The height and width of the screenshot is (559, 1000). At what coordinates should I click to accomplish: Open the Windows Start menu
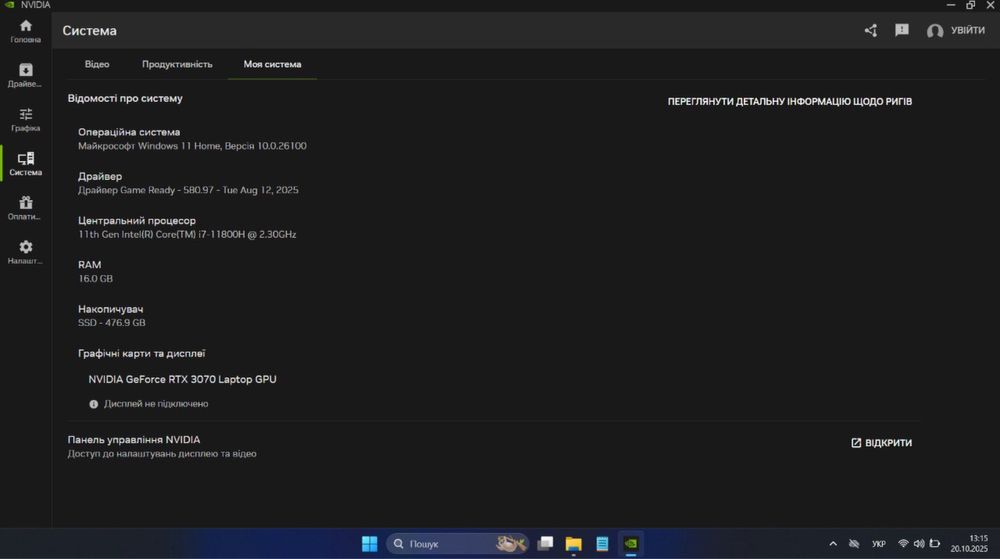pos(369,544)
